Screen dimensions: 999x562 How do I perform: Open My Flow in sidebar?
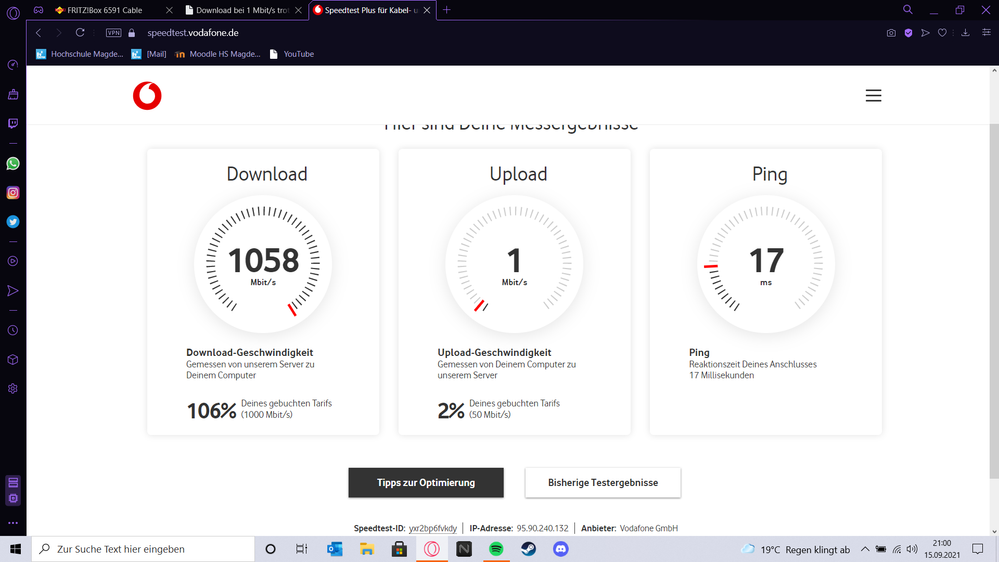13,291
